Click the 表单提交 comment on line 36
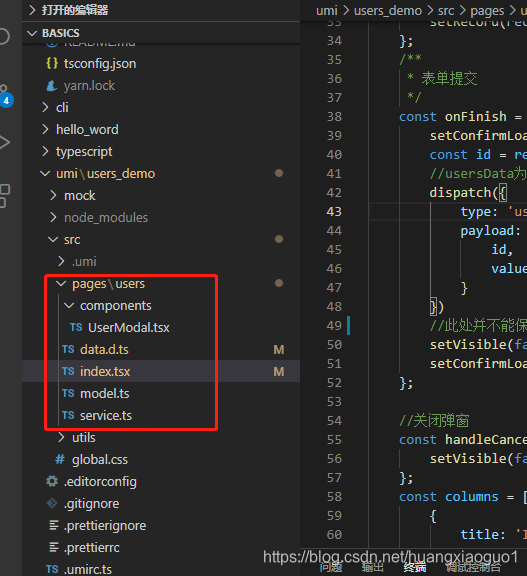527x576 pixels. click(449, 79)
